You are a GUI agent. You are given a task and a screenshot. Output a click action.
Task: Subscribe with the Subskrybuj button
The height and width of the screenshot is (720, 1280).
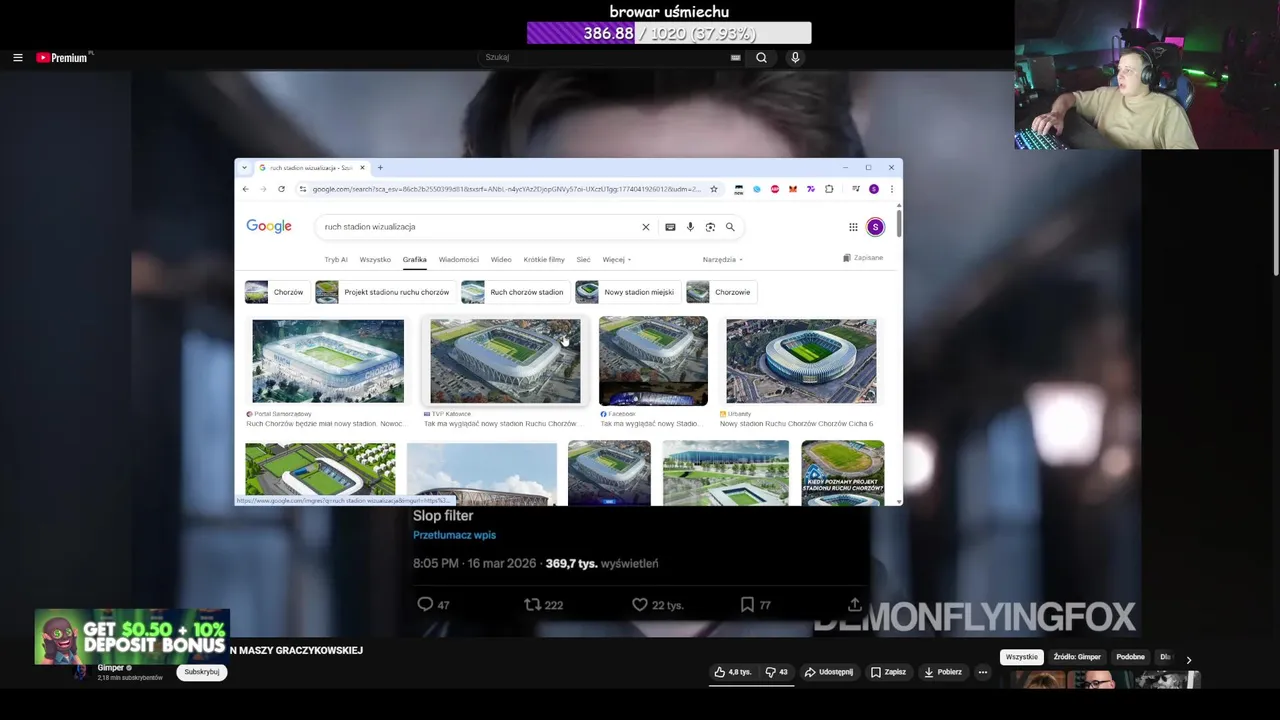[x=202, y=672]
